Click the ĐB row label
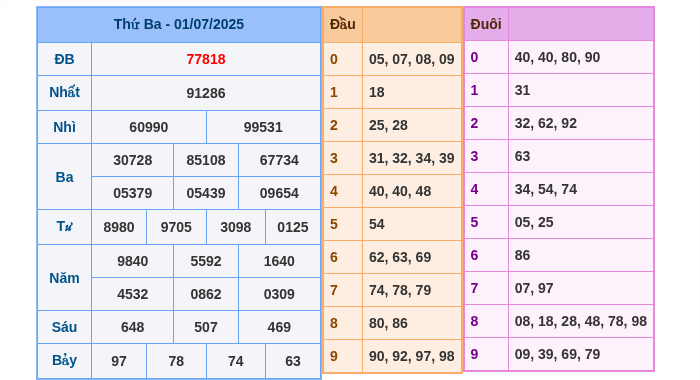The image size is (700, 380). tap(64, 59)
